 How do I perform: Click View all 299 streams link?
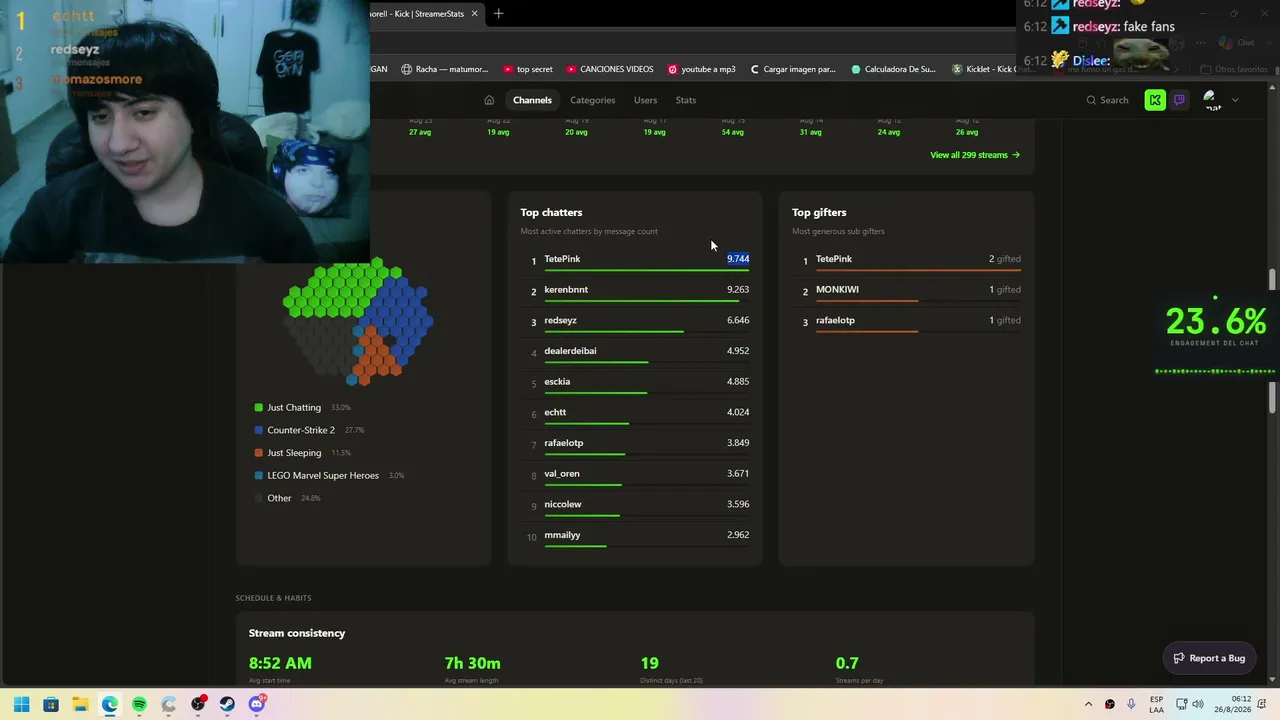(975, 155)
